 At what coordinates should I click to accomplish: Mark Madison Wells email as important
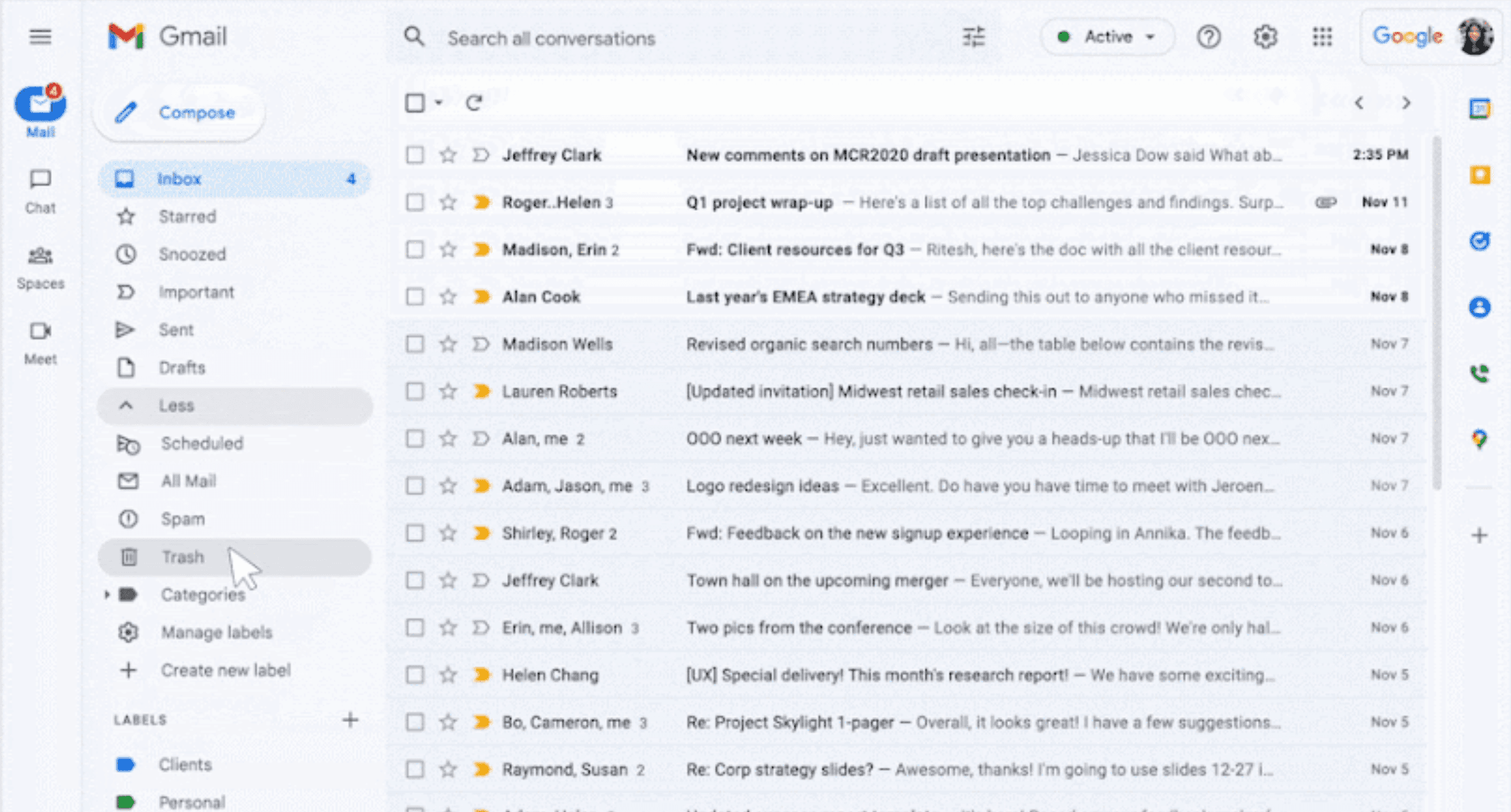[x=480, y=343]
